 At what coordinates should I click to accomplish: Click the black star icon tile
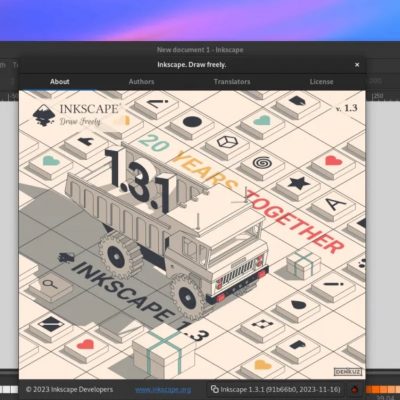299,183
